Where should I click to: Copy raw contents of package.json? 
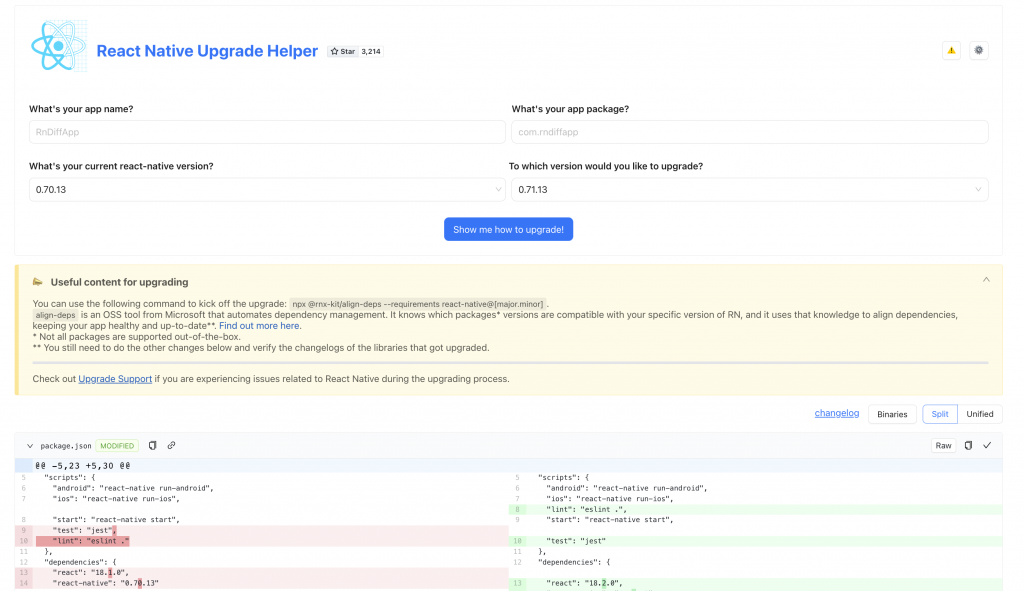coord(968,445)
